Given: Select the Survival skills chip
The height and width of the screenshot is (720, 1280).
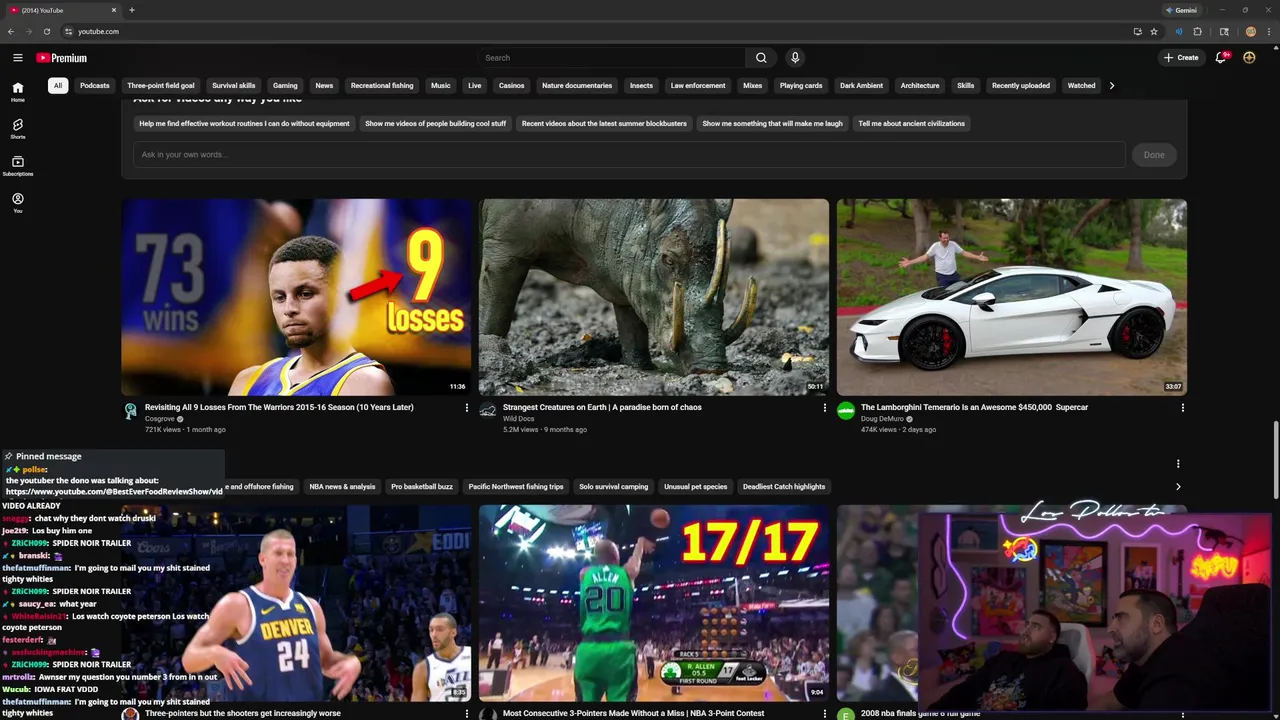Looking at the screenshot, I should point(234,86).
